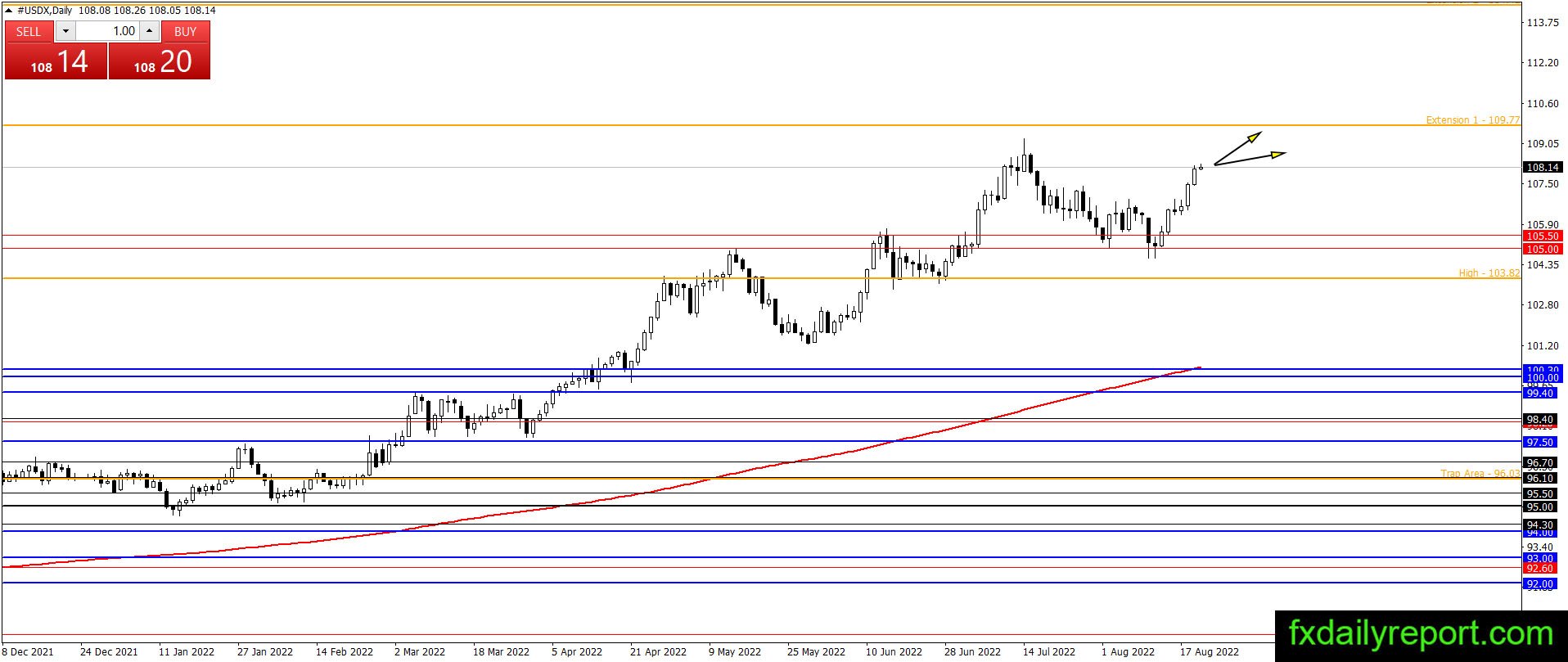The width and height of the screenshot is (1568, 662).
Task: Collapse the one-click trading panel triangle
Action: (9, 11)
